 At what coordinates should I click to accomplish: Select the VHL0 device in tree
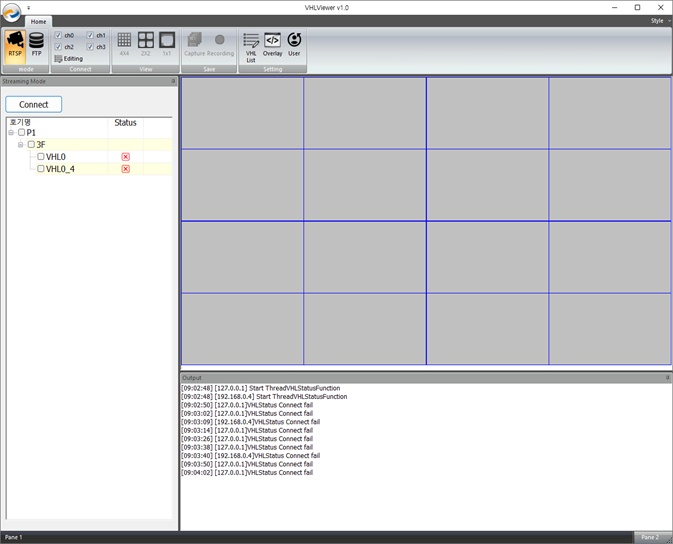point(56,157)
